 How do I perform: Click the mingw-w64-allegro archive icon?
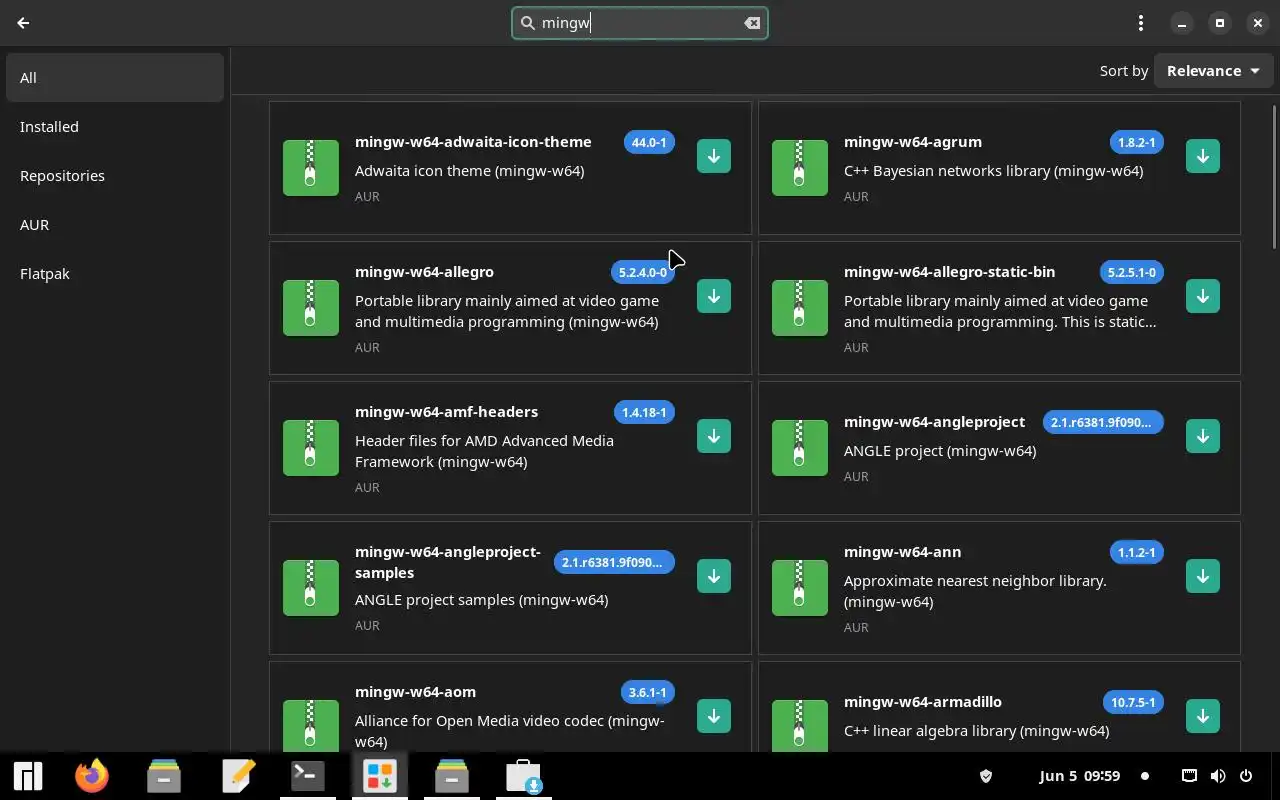[311, 307]
